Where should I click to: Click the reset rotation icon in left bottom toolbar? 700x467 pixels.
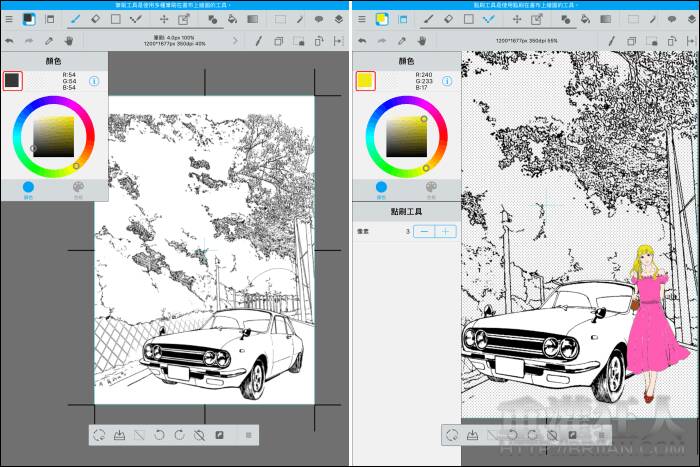click(200, 435)
